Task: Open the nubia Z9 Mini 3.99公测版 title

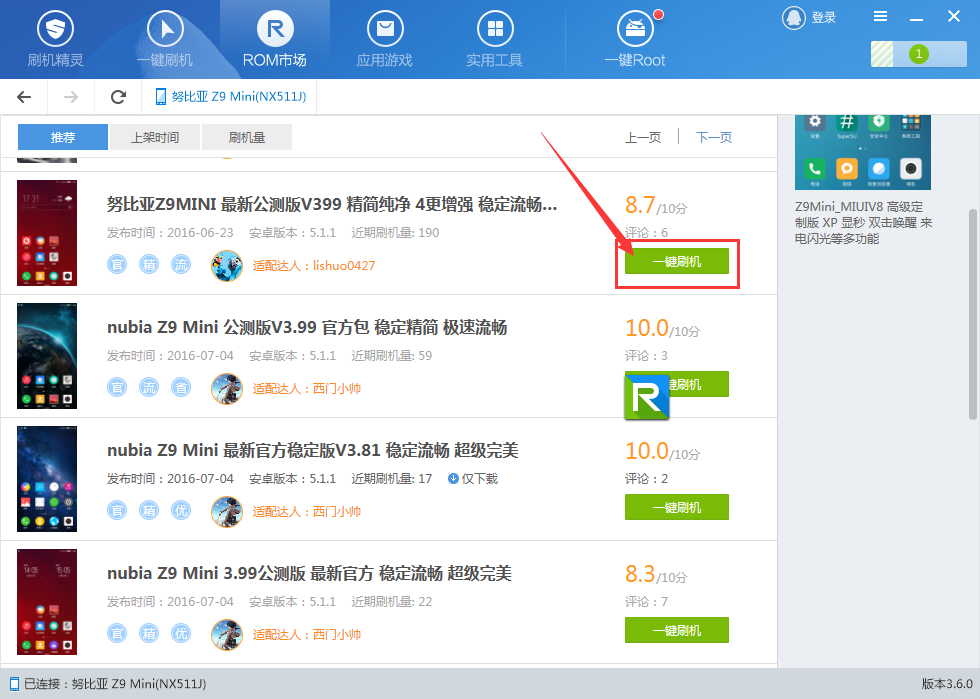Action: 309,573
